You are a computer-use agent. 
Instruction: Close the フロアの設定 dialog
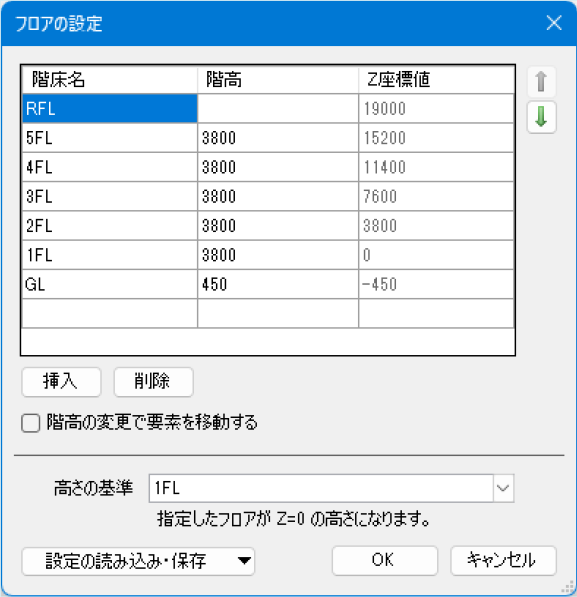click(554, 23)
